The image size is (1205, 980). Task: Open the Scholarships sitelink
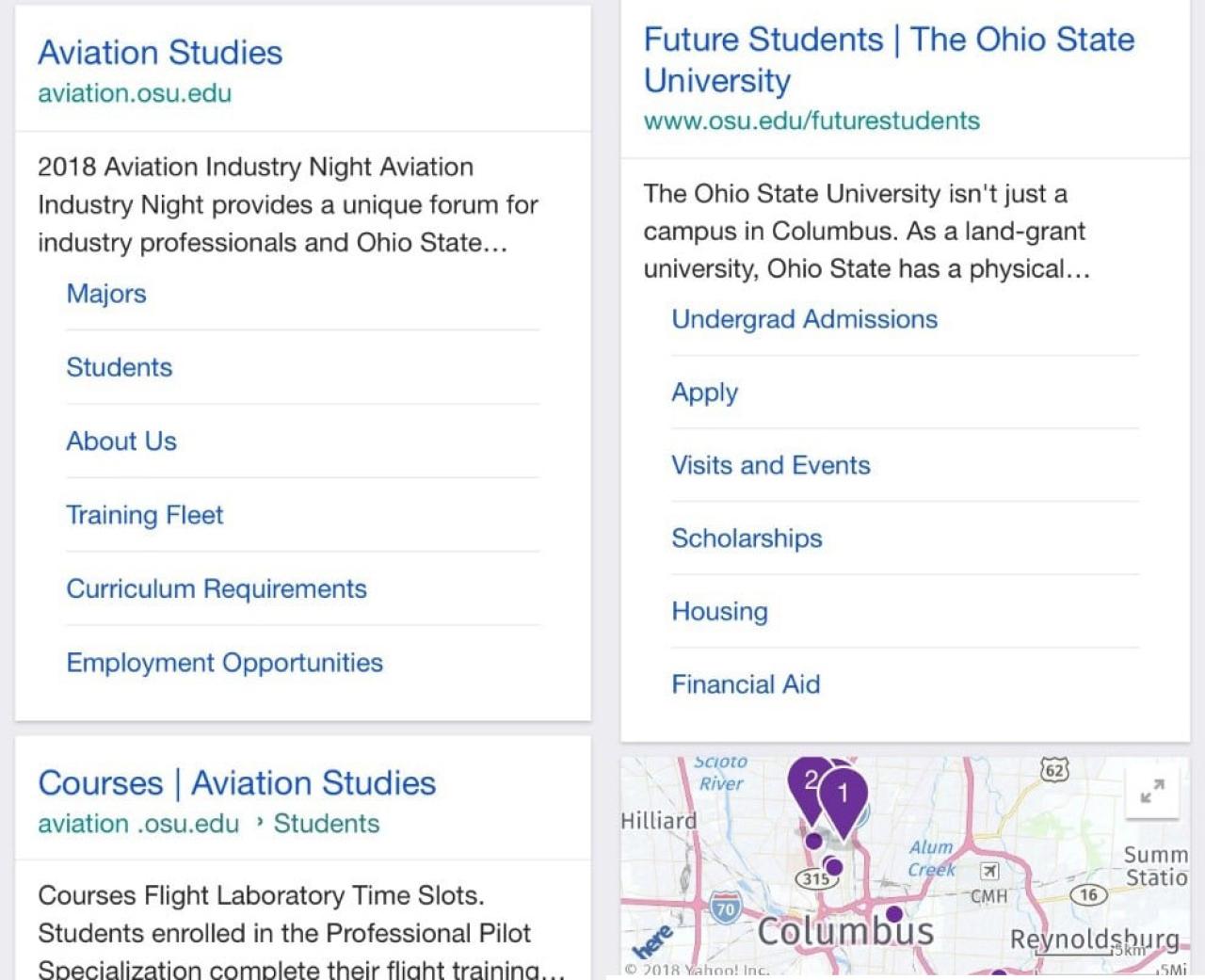[747, 538]
